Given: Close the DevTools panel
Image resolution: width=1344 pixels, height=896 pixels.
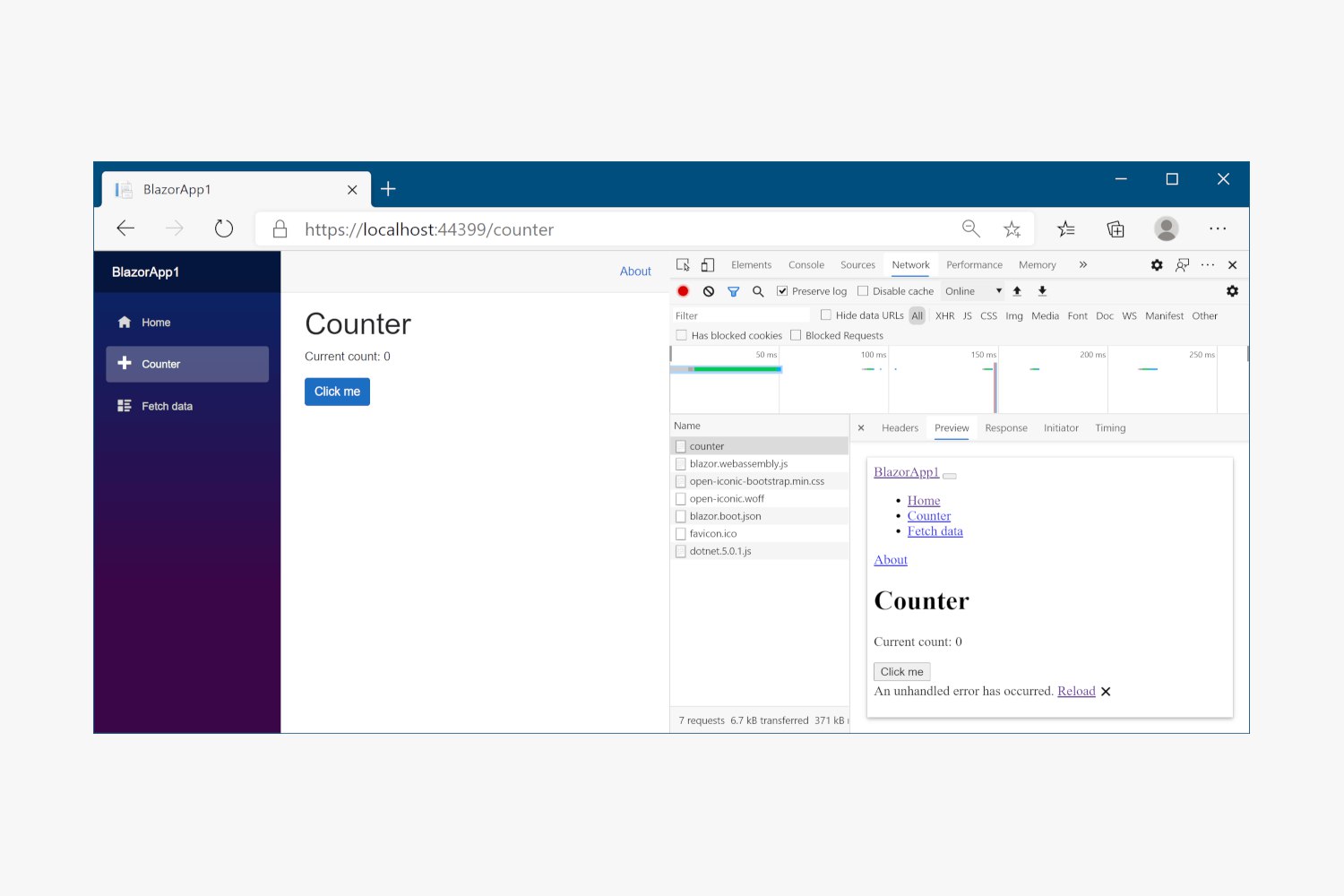Looking at the screenshot, I should click(x=1233, y=265).
